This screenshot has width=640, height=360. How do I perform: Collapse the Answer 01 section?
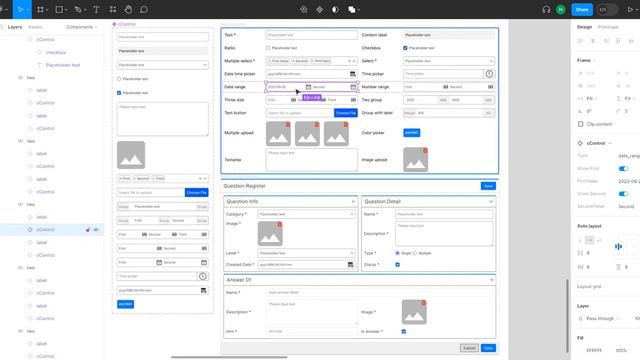[x=491, y=280]
